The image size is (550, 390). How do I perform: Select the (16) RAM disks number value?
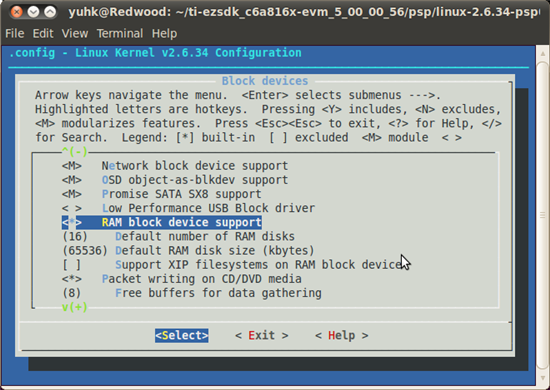75,236
